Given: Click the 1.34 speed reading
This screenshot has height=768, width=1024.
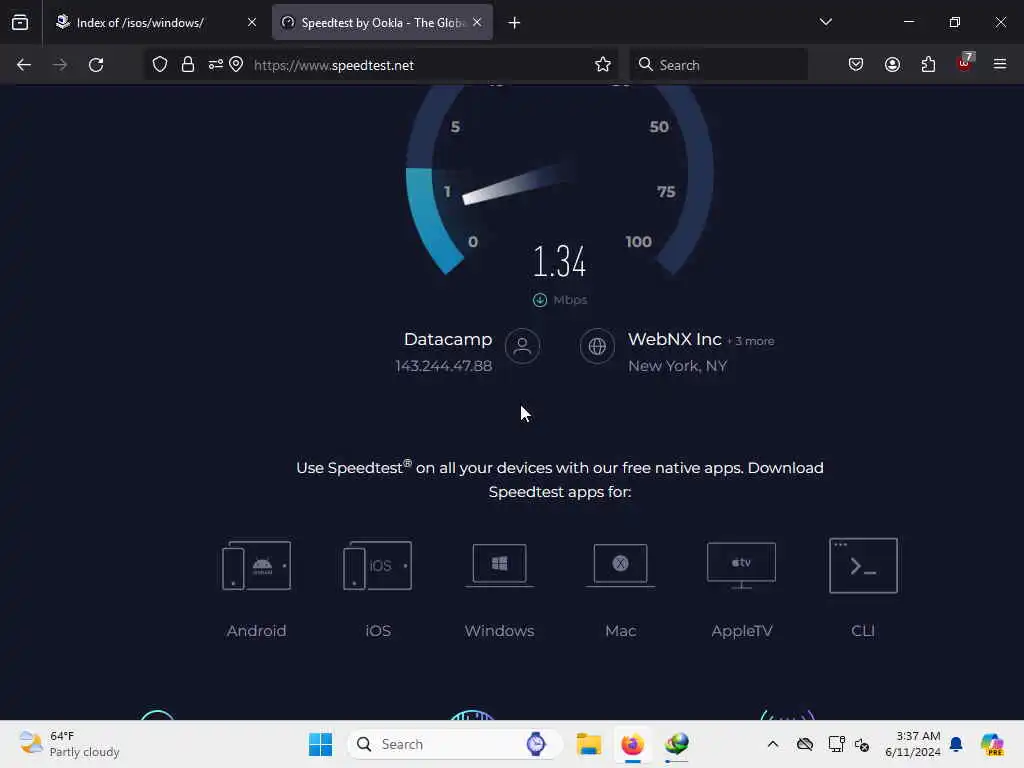Looking at the screenshot, I should [560, 261].
